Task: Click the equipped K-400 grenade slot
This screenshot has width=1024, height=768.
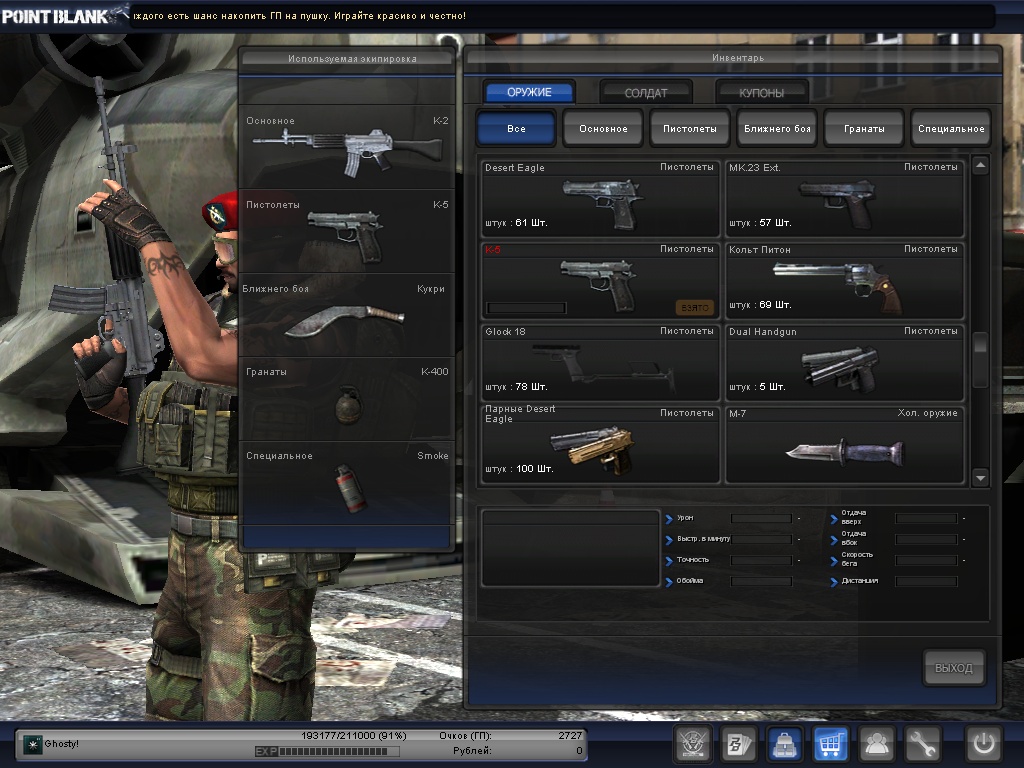Action: (347, 399)
